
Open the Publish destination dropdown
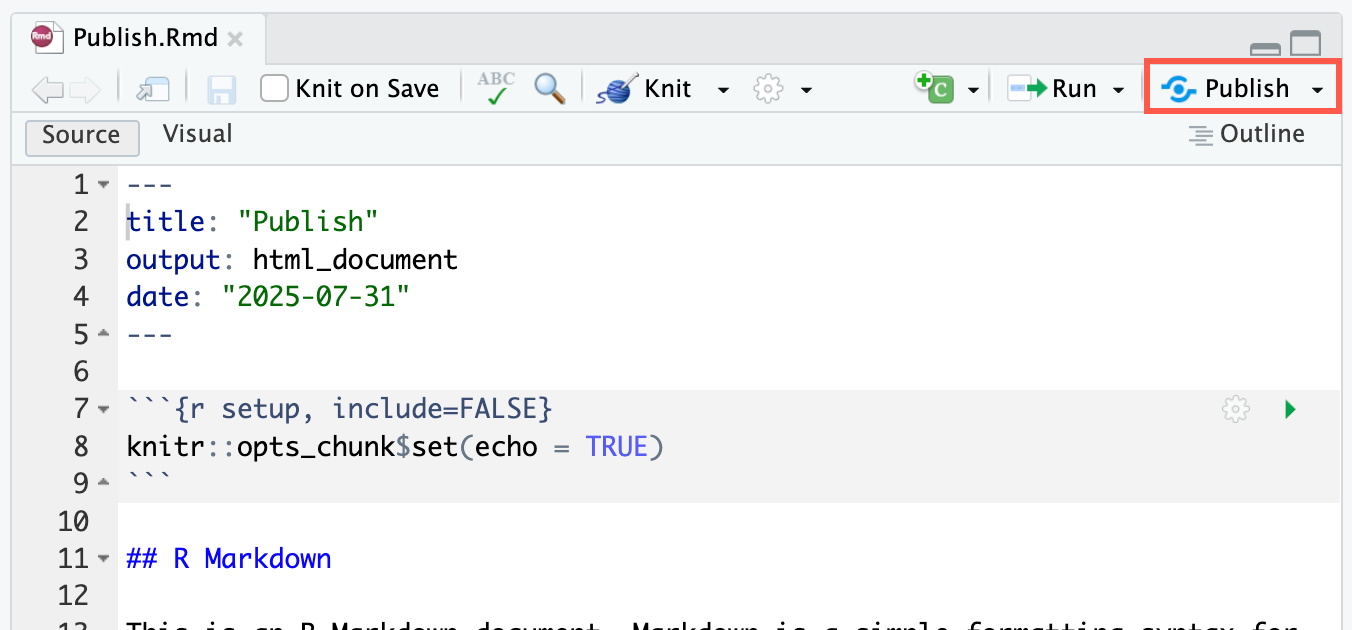(x=1317, y=88)
